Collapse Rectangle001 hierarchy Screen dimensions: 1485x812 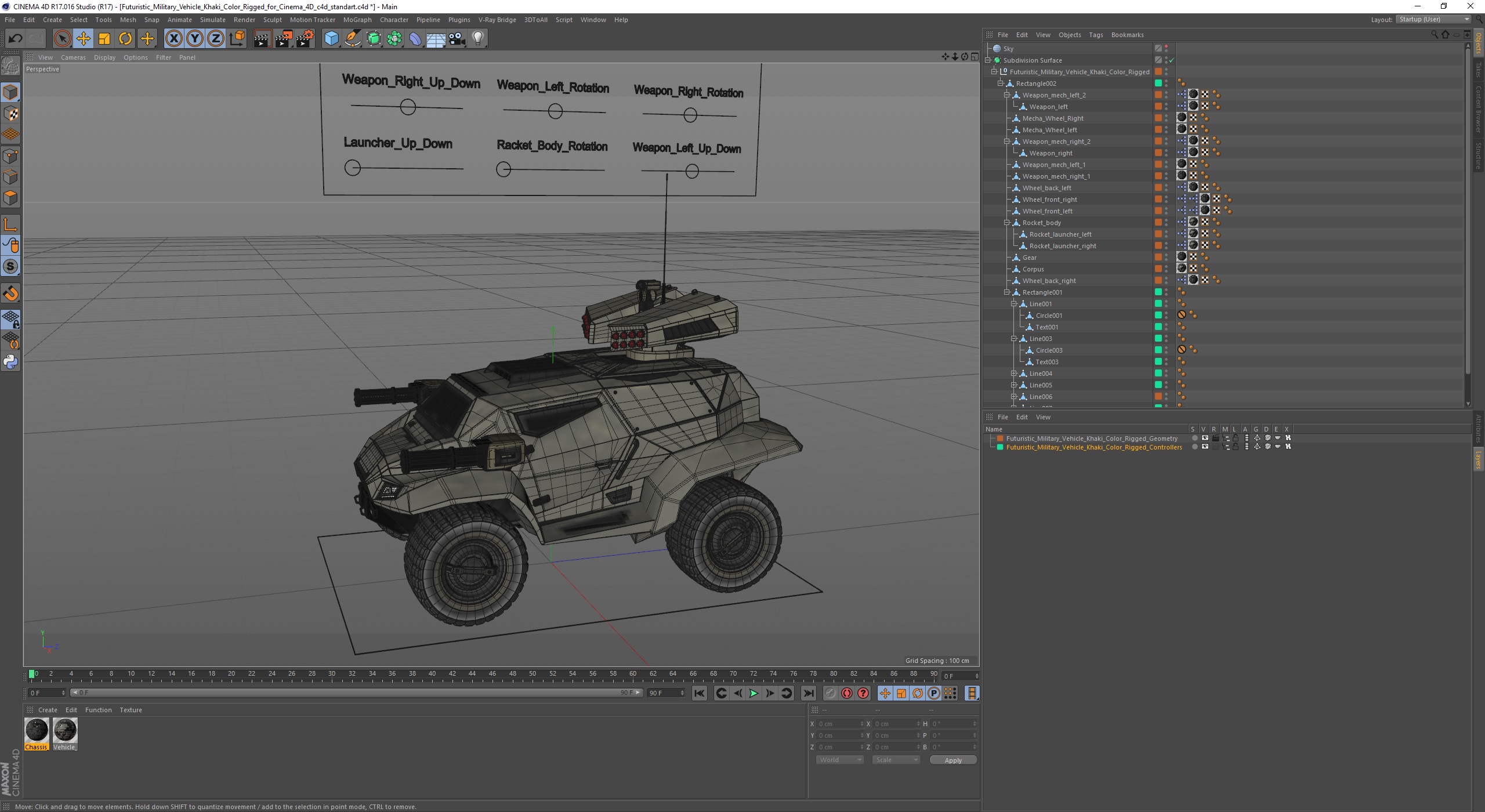tap(1008, 292)
